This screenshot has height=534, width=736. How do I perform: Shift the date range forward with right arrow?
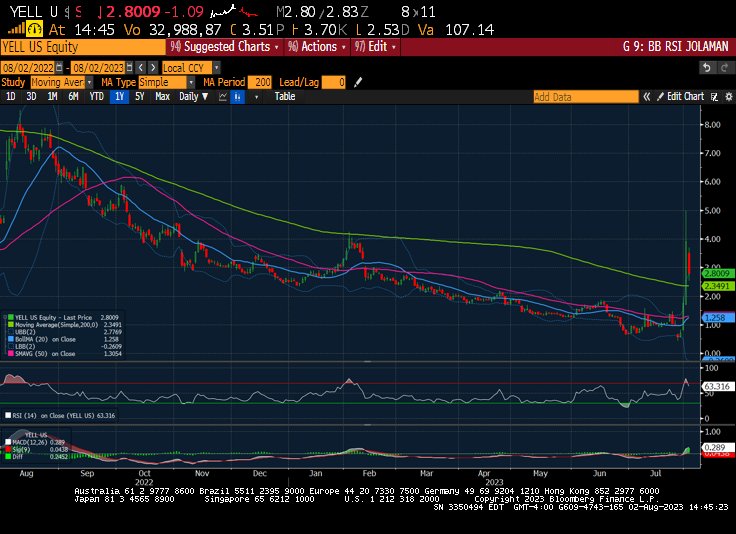tap(153, 68)
